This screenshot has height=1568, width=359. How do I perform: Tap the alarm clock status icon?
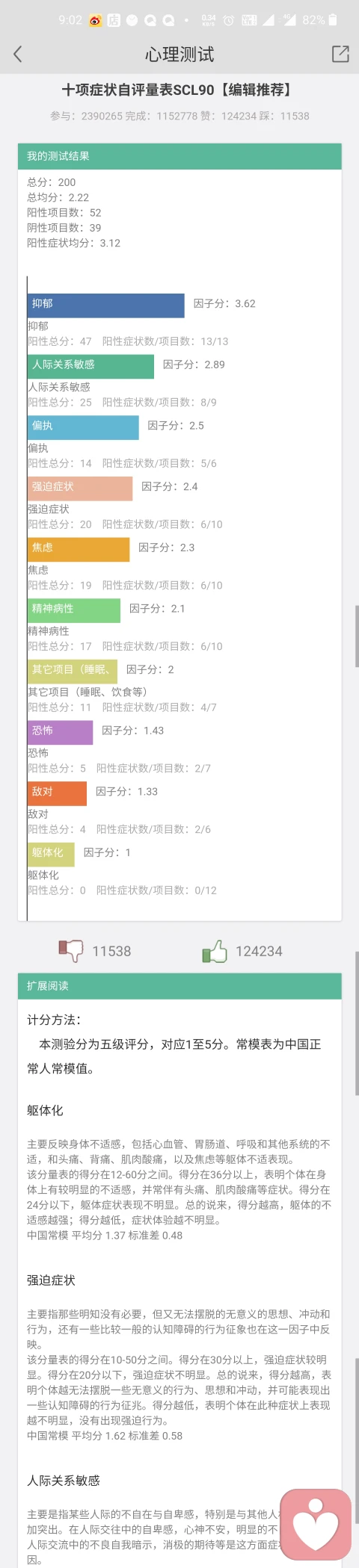tap(229, 20)
